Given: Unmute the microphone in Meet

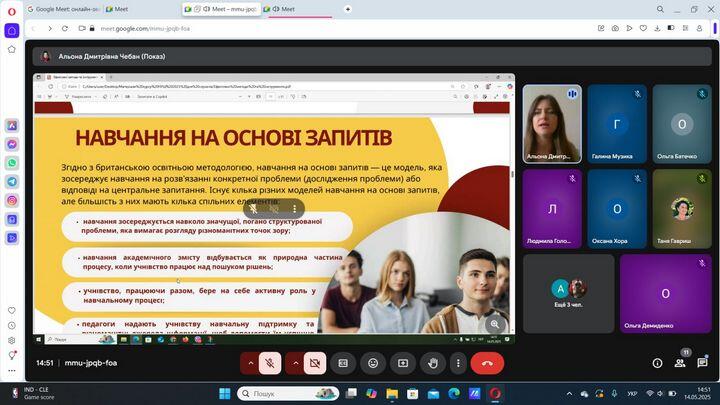Looking at the screenshot, I should 270,363.
